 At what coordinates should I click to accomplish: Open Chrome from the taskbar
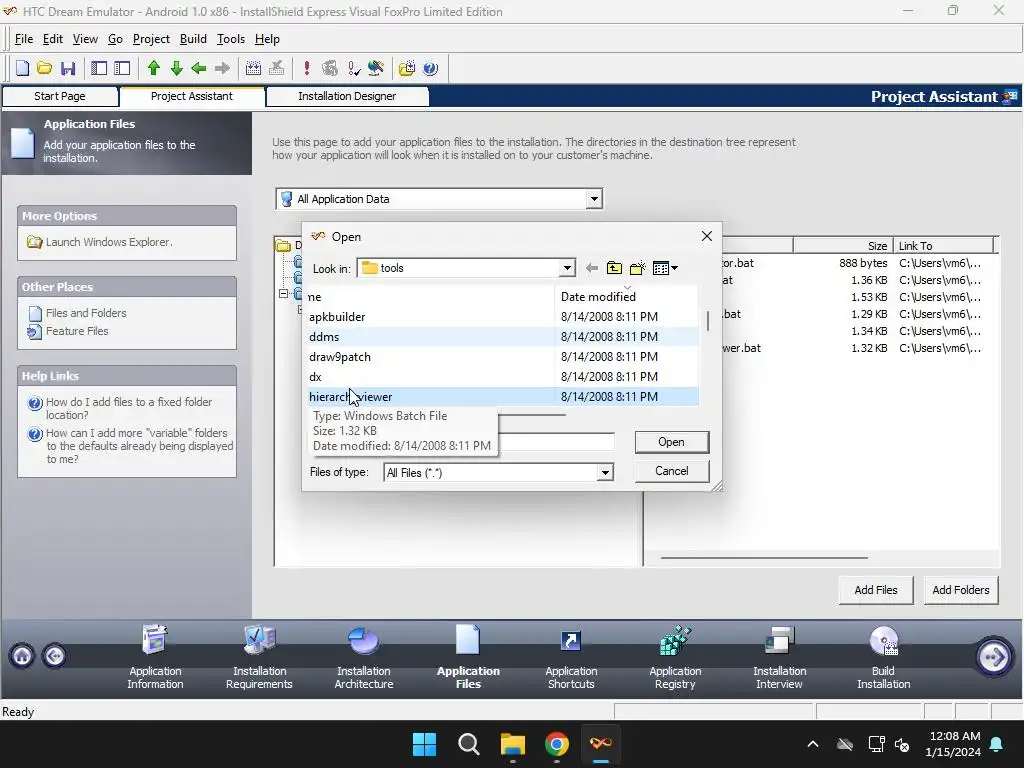point(557,744)
